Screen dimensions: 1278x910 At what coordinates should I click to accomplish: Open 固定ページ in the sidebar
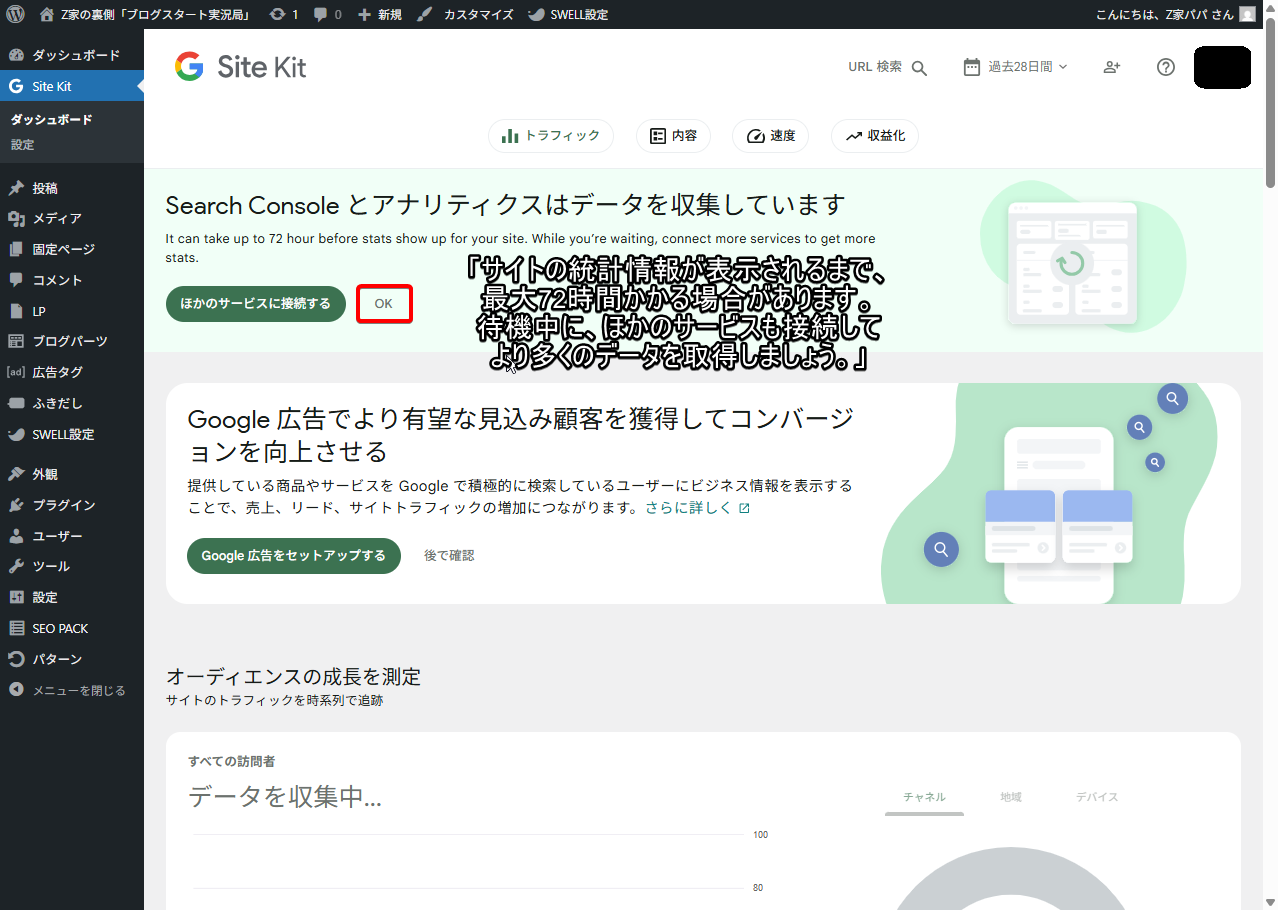click(x=72, y=249)
